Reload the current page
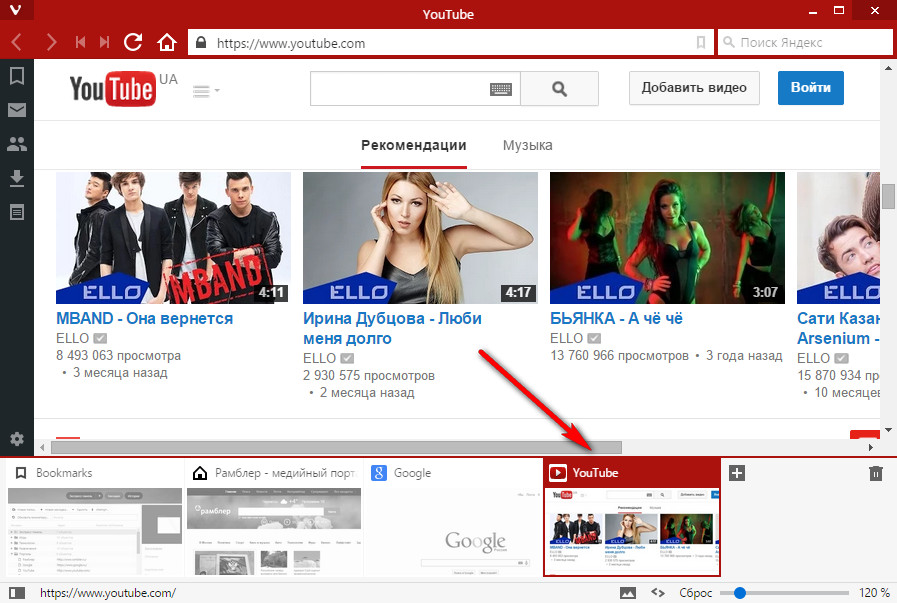This screenshot has height=603, width=897. [x=133, y=42]
